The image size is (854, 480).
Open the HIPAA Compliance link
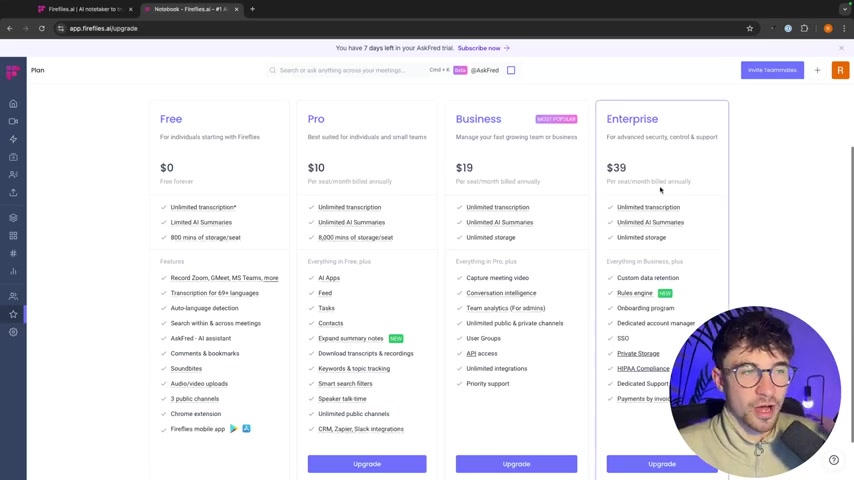(x=643, y=369)
